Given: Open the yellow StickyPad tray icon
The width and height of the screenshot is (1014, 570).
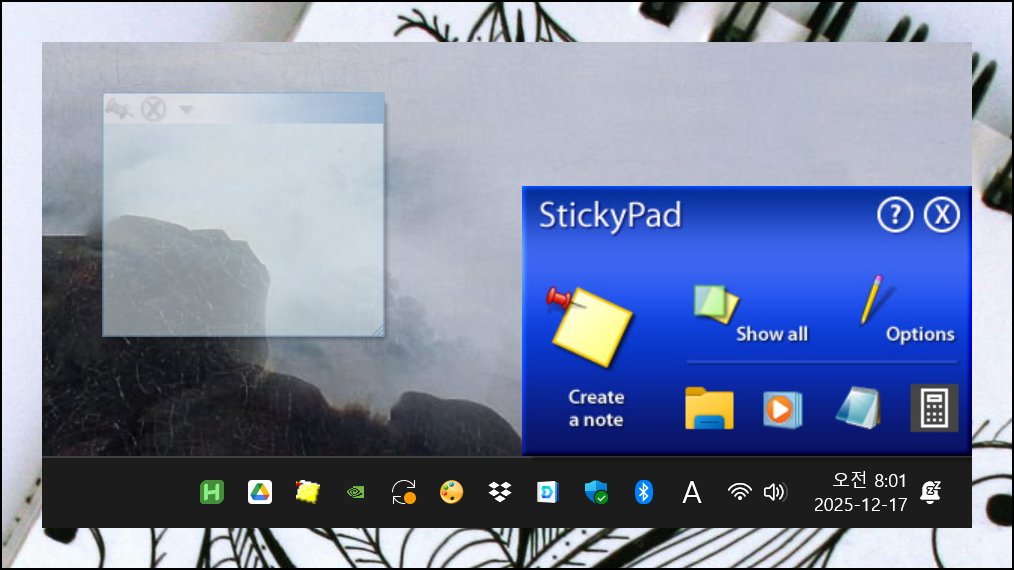Looking at the screenshot, I should pyautogui.click(x=307, y=492).
